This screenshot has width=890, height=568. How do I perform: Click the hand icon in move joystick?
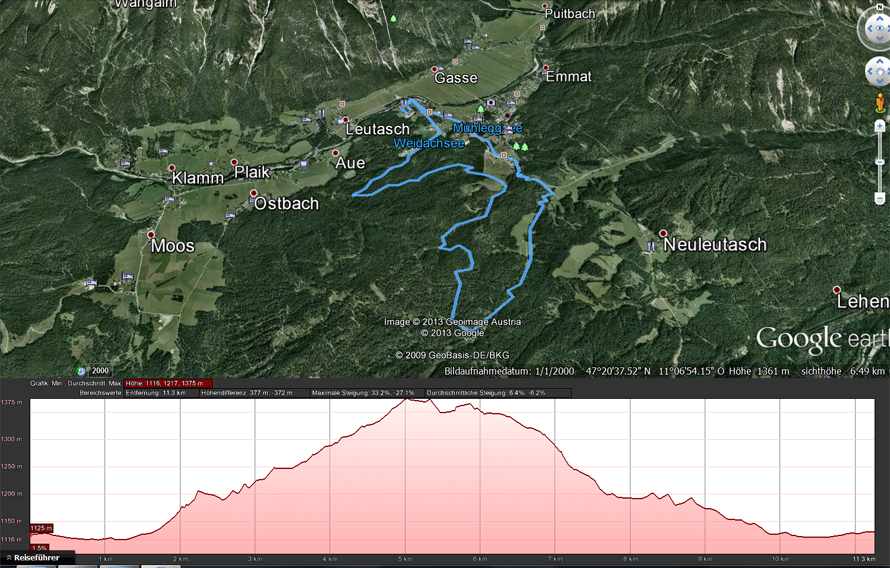point(880,71)
